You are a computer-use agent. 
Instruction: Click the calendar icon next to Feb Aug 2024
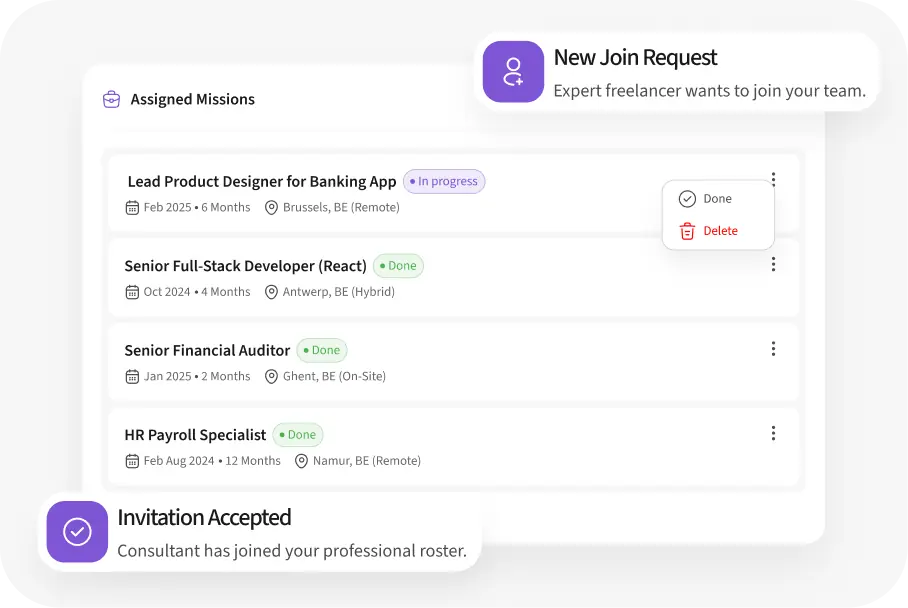132,461
